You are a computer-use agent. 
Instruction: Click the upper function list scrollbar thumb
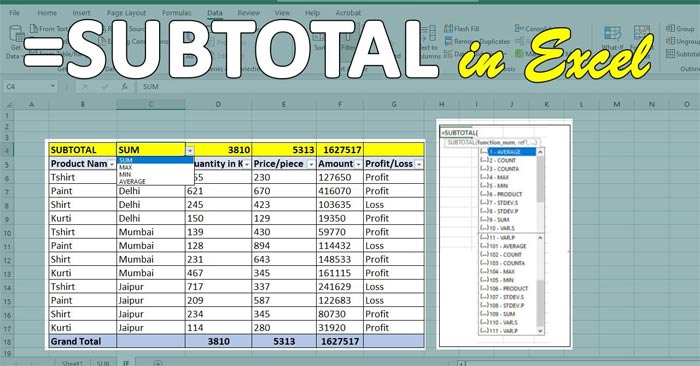click(540, 180)
